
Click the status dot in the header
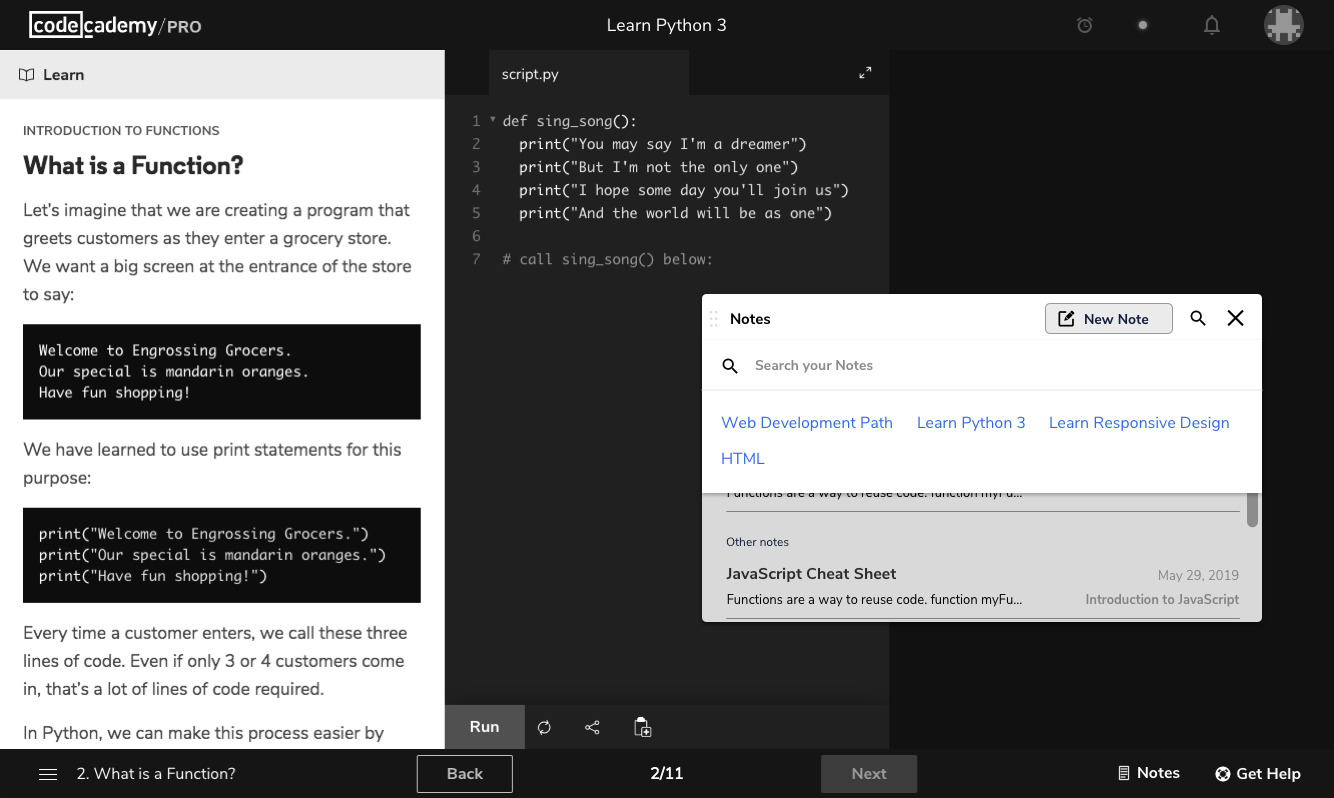[1143, 26]
